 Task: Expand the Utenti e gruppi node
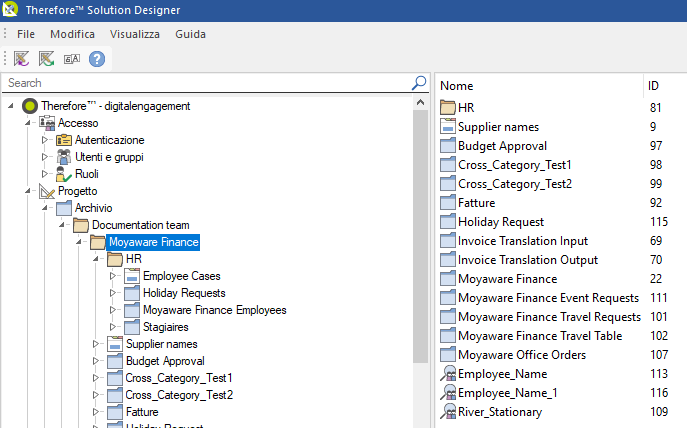coord(45,157)
